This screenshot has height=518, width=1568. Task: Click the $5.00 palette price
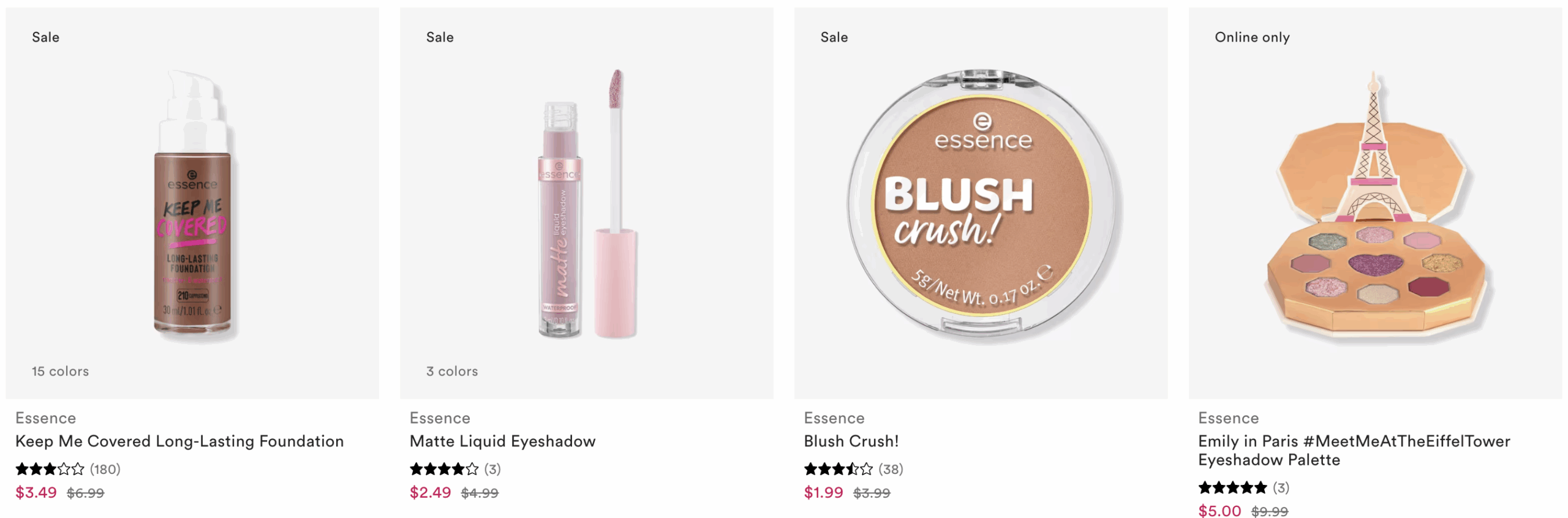1219,511
